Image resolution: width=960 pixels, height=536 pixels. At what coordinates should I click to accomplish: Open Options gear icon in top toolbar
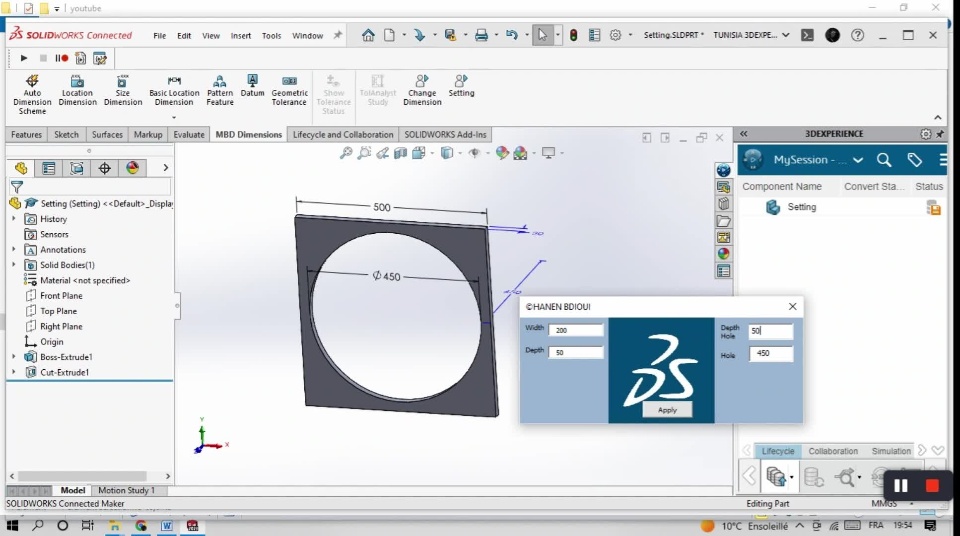point(615,36)
